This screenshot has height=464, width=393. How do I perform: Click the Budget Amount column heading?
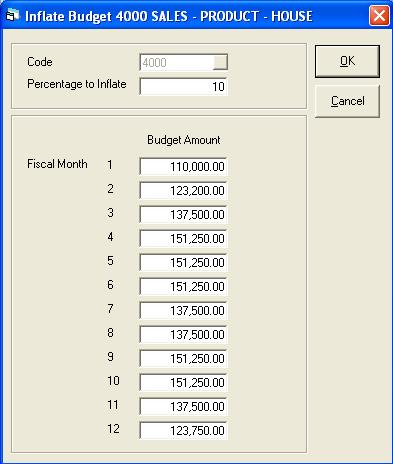point(184,140)
